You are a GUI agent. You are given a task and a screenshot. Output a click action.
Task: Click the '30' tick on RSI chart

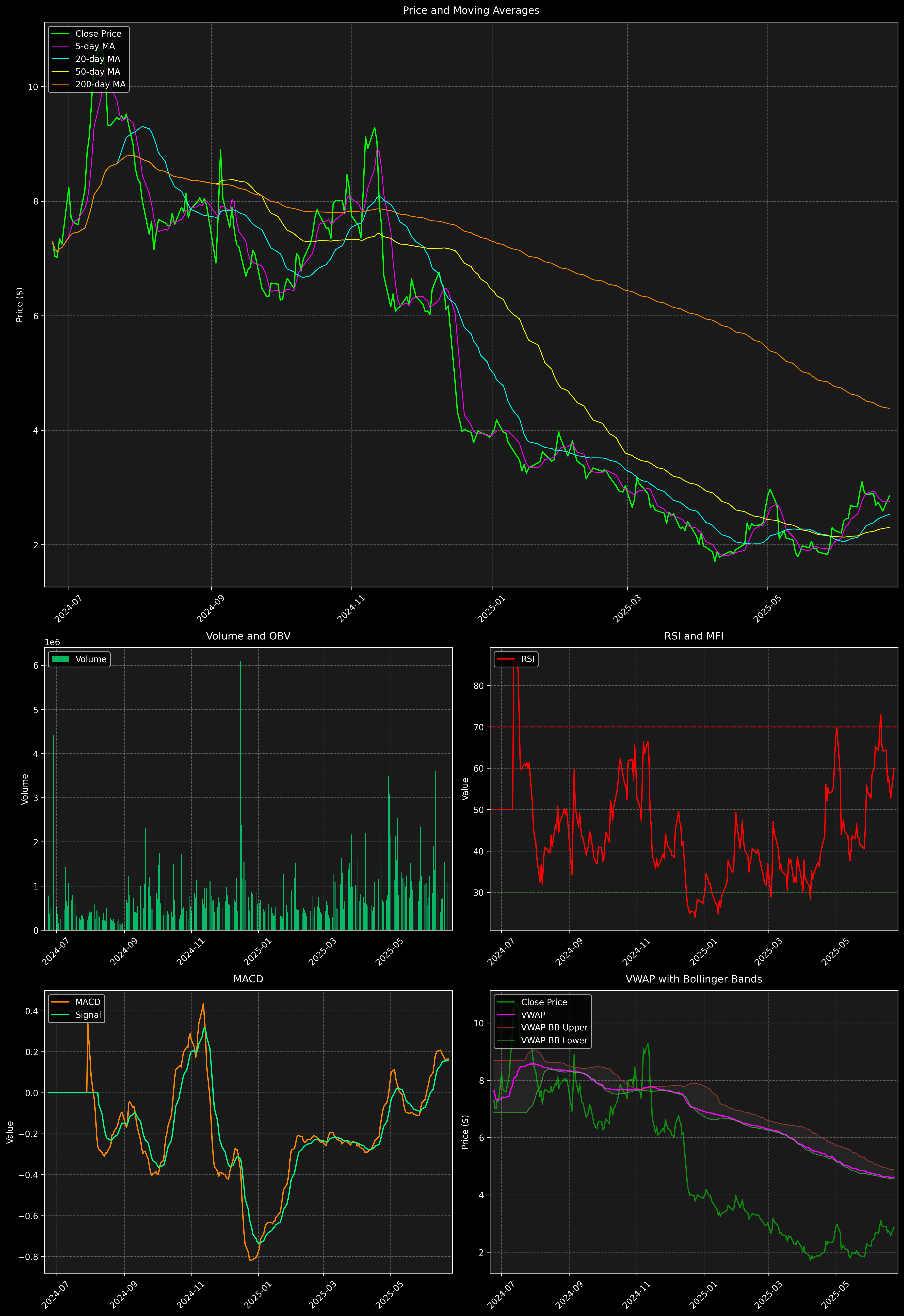479,893
